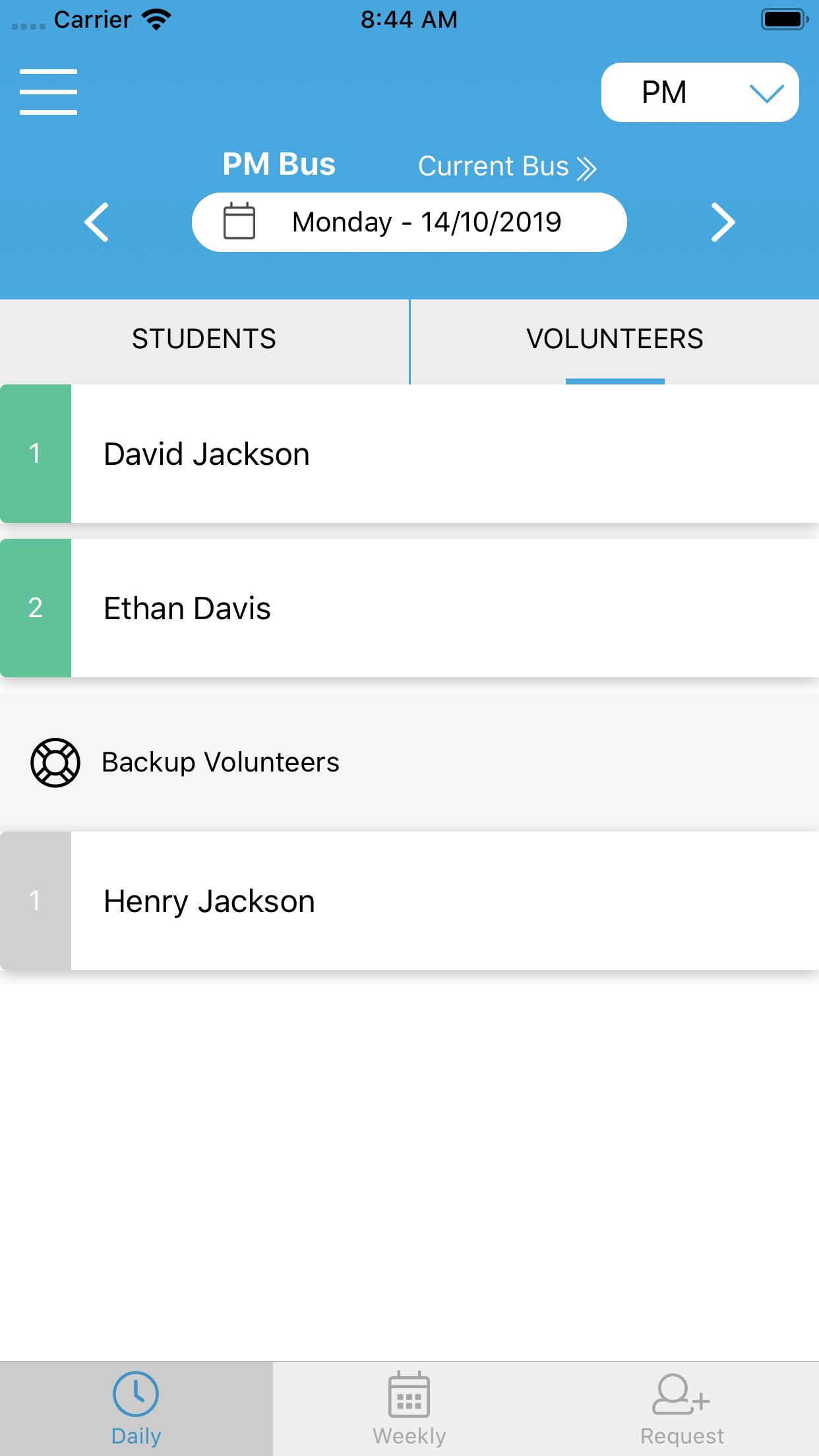Open the PM route dropdown
The image size is (819, 1456).
pos(700,92)
